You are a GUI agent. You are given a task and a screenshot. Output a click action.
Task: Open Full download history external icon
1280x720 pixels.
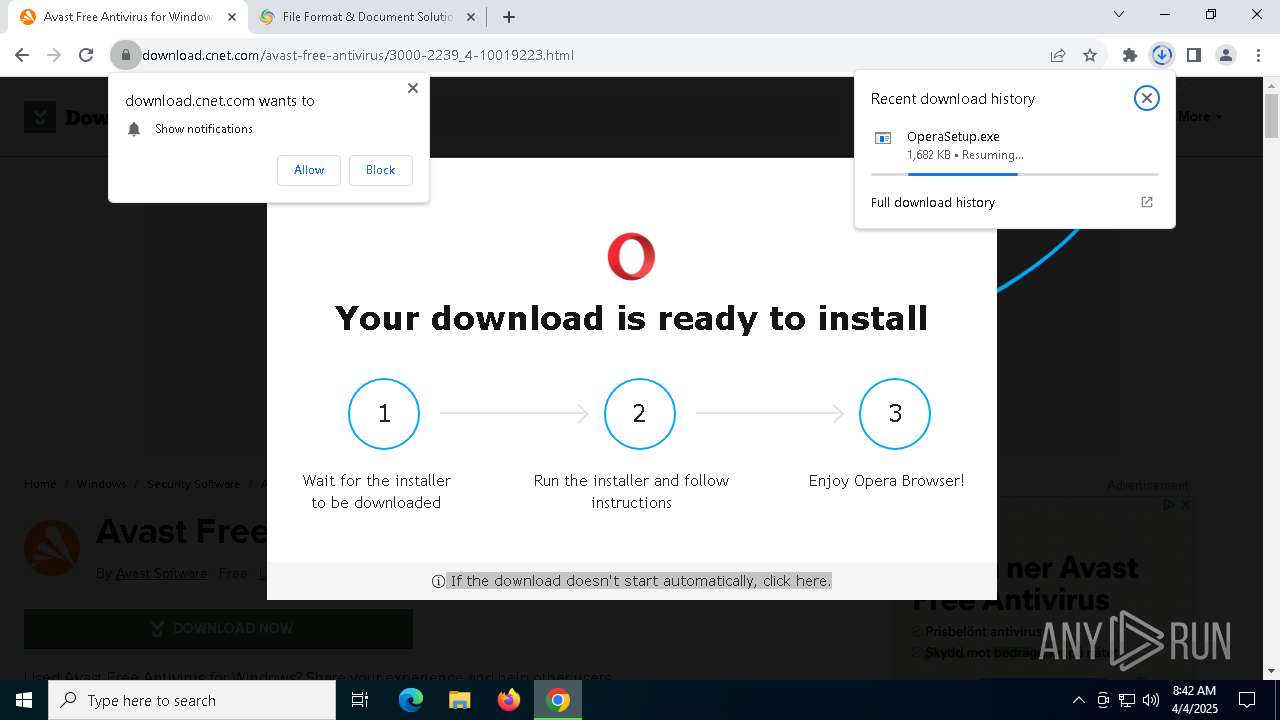coord(1147,202)
